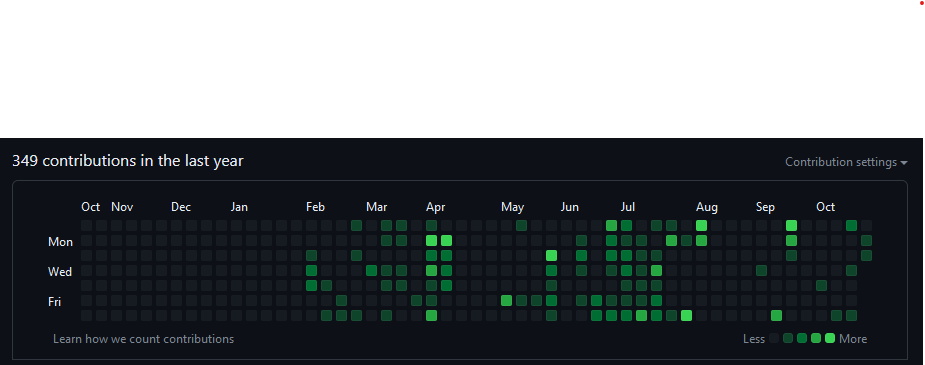925x365 pixels.
Task: Click the 'Aug' month label
Action: [707, 207]
